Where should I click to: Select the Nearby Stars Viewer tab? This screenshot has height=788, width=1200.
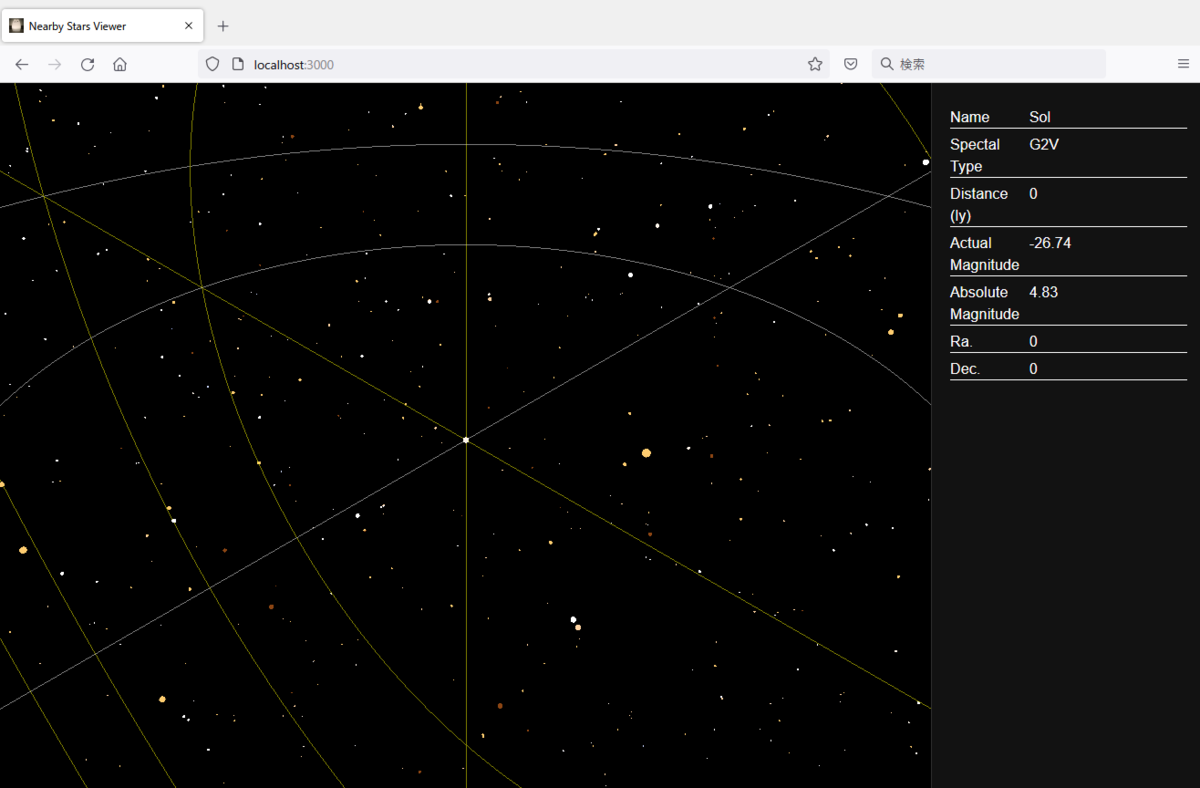(103, 26)
